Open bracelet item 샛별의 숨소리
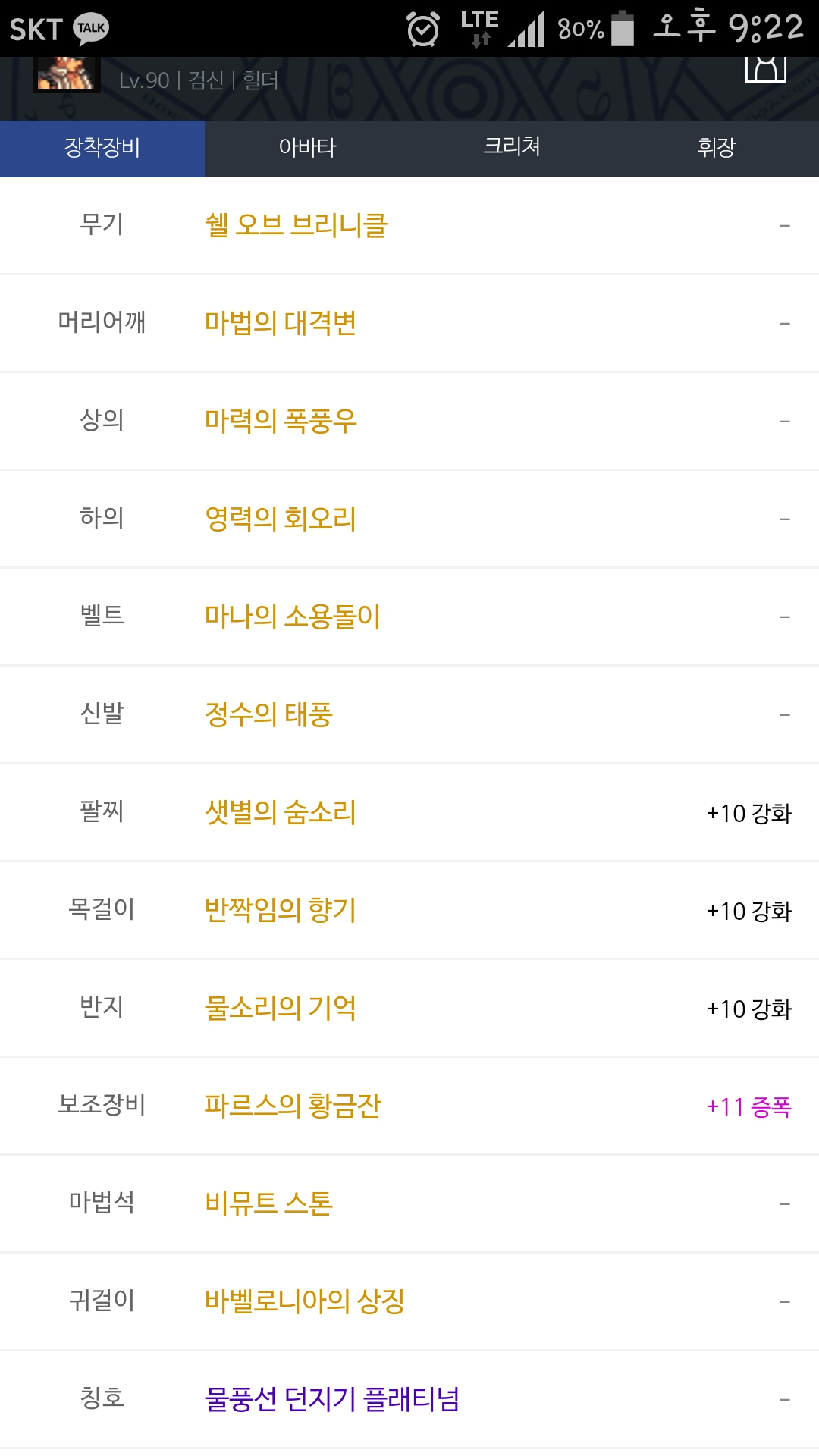This screenshot has height=1456, width=819. point(281,813)
